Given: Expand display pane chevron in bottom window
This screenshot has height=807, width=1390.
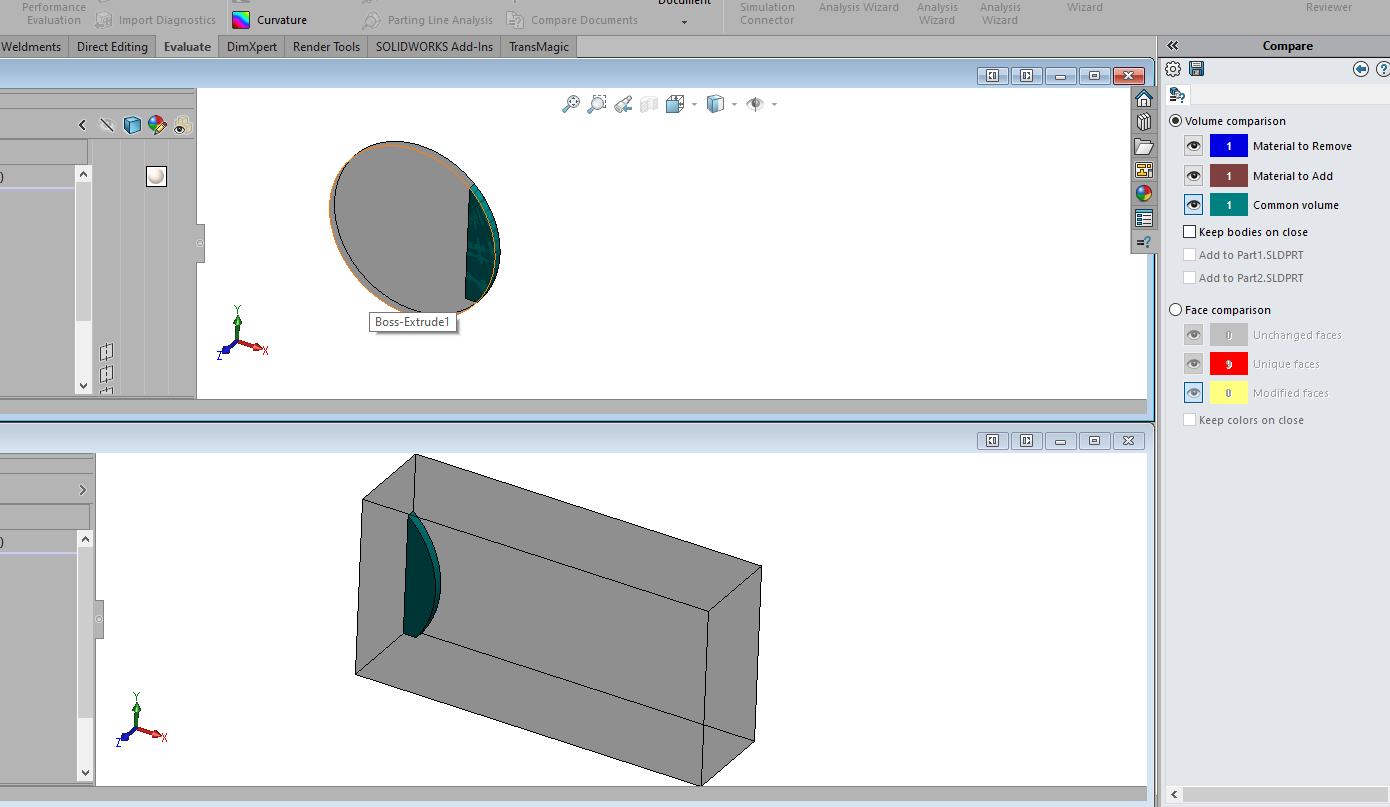Looking at the screenshot, I should tap(82, 490).
